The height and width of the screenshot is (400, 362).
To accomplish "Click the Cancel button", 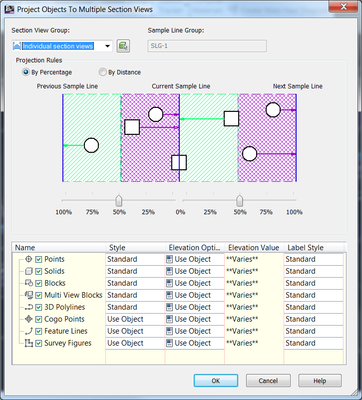I will tap(268, 381).
